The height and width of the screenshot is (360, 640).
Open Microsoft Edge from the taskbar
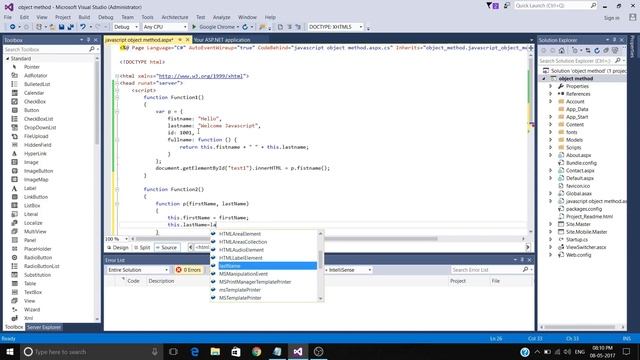tap(195, 351)
